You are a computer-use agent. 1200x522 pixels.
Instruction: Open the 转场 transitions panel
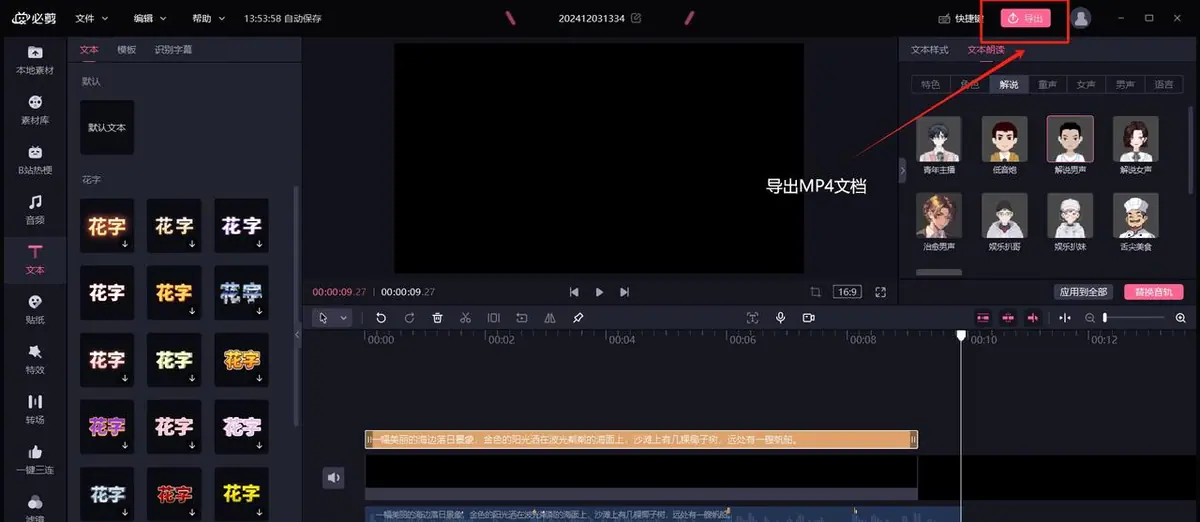(35, 409)
